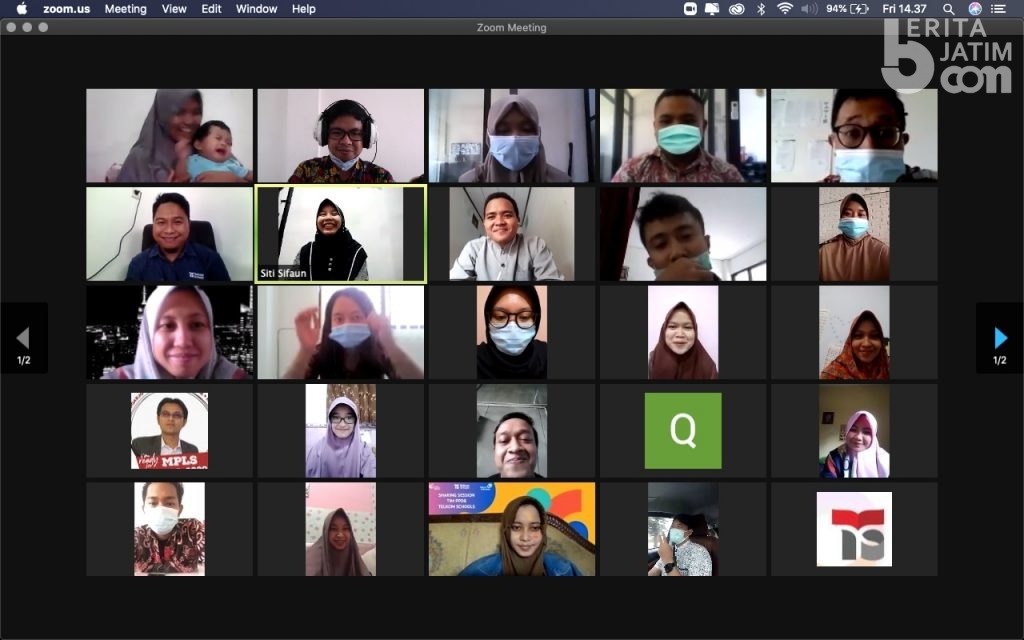Screen dimensions: 1024x640
Task: Open the Creative Cloud menu bar icon
Action: pos(737,8)
